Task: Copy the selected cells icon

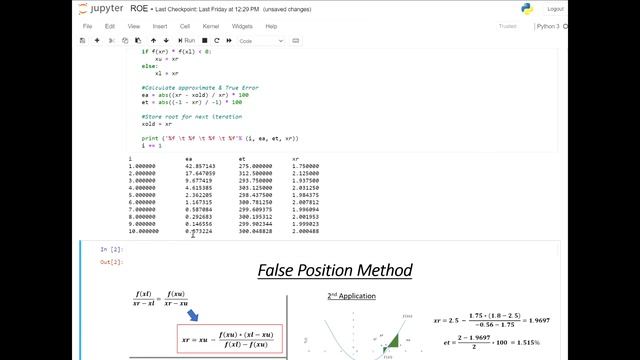Action: pos(125,40)
